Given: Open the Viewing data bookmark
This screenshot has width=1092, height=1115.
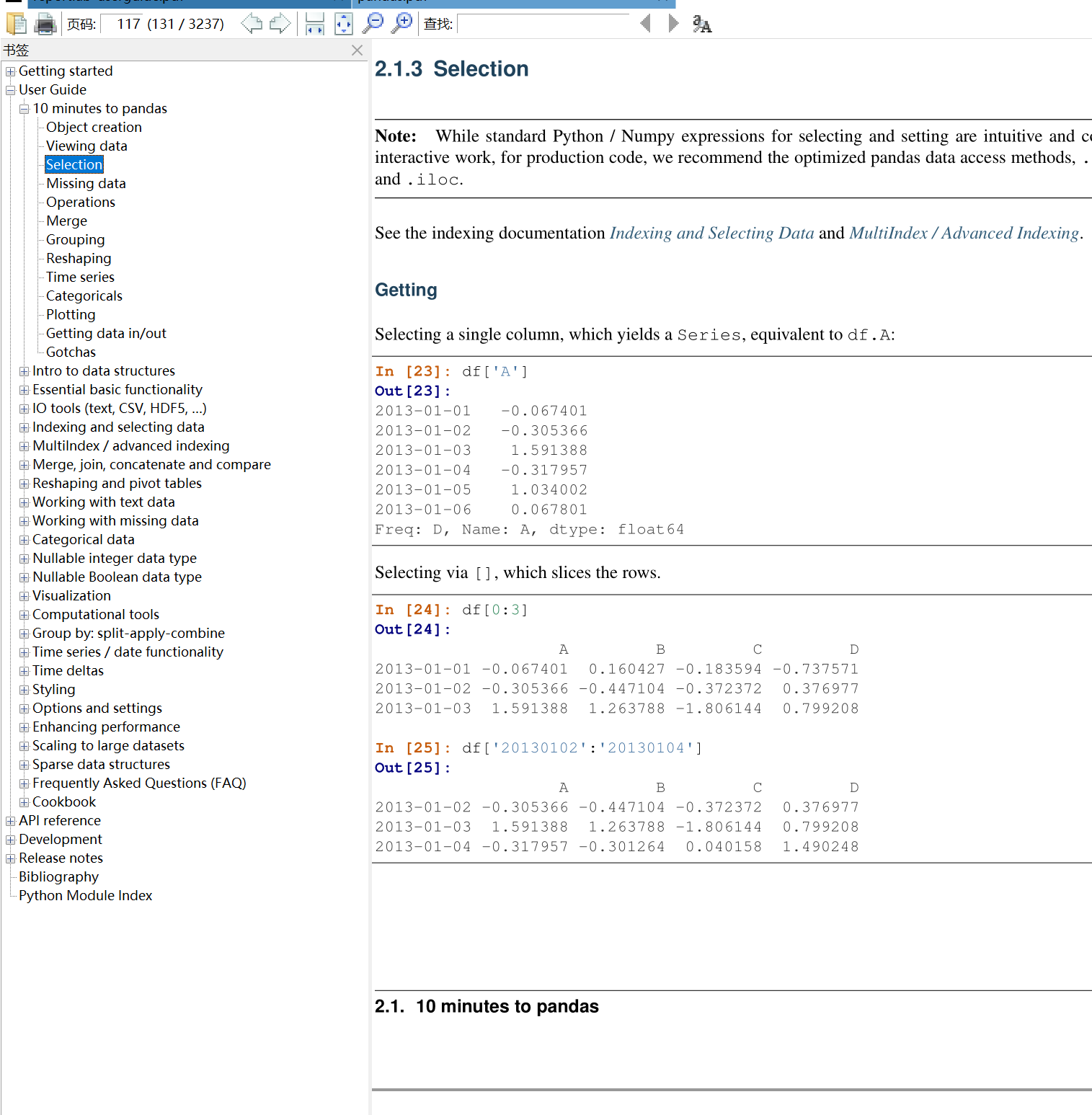Looking at the screenshot, I should click(x=86, y=146).
